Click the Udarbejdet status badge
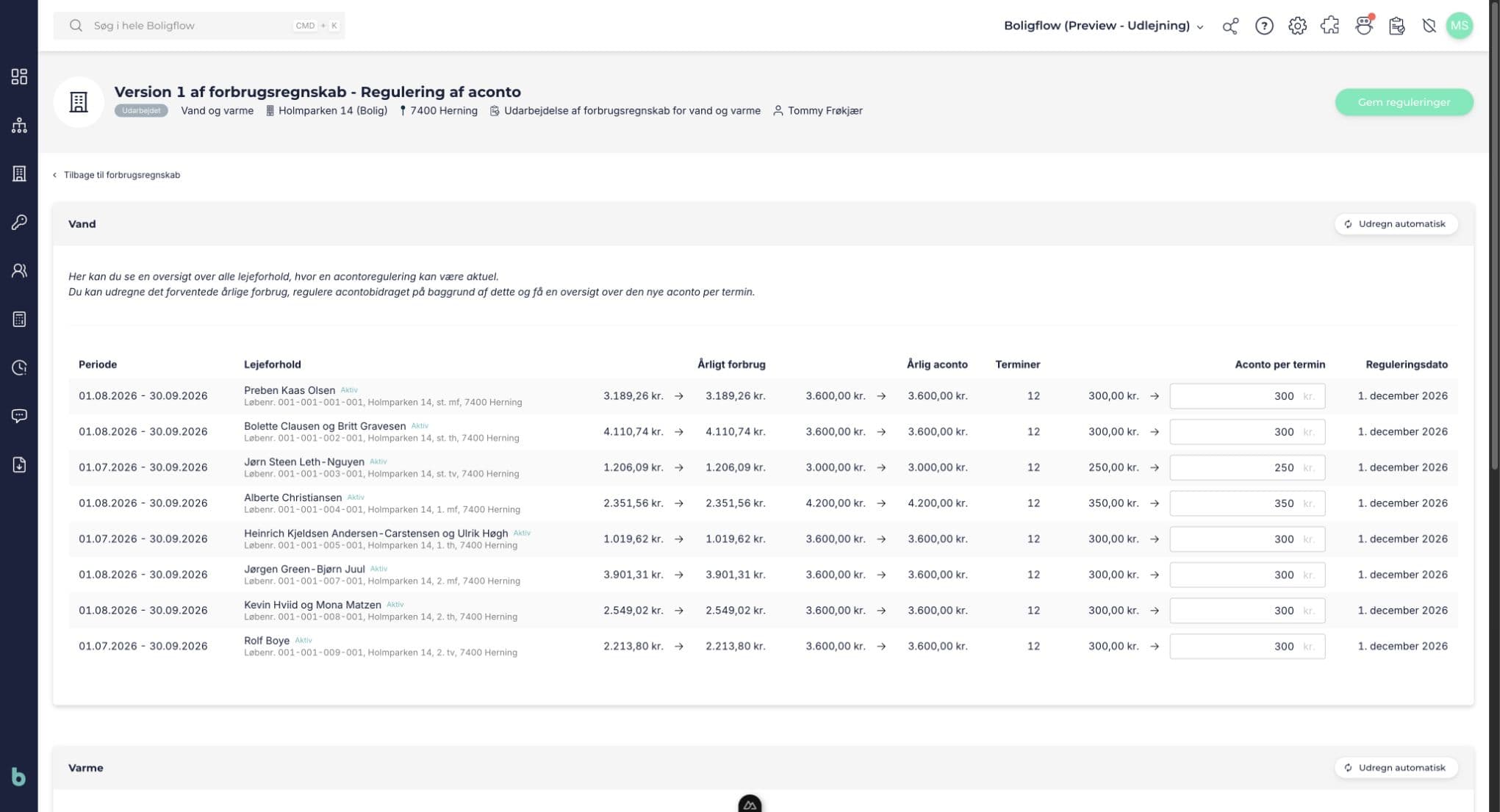The image size is (1500, 812). (141, 111)
